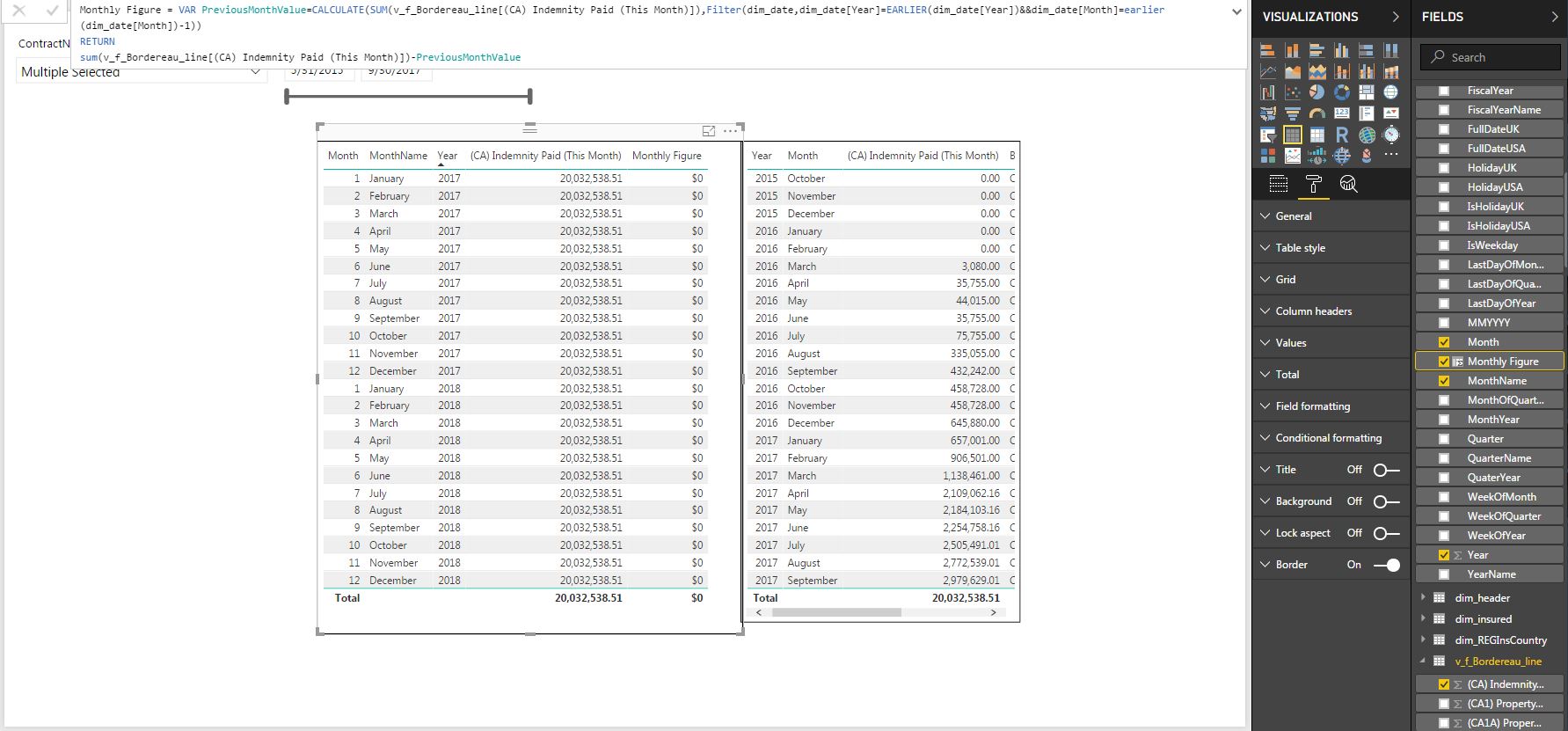Select the donut chart visualization
This screenshot has height=731, width=1568.
(x=1341, y=91)
